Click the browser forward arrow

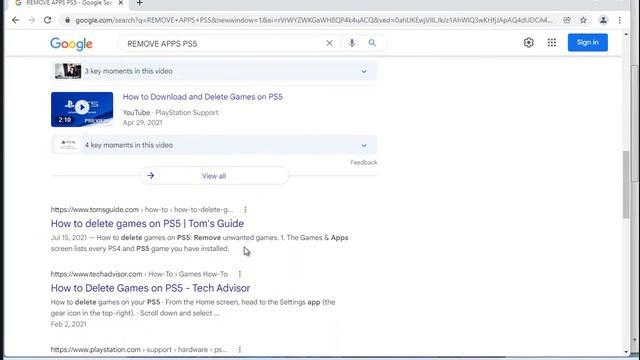(31, 20)
